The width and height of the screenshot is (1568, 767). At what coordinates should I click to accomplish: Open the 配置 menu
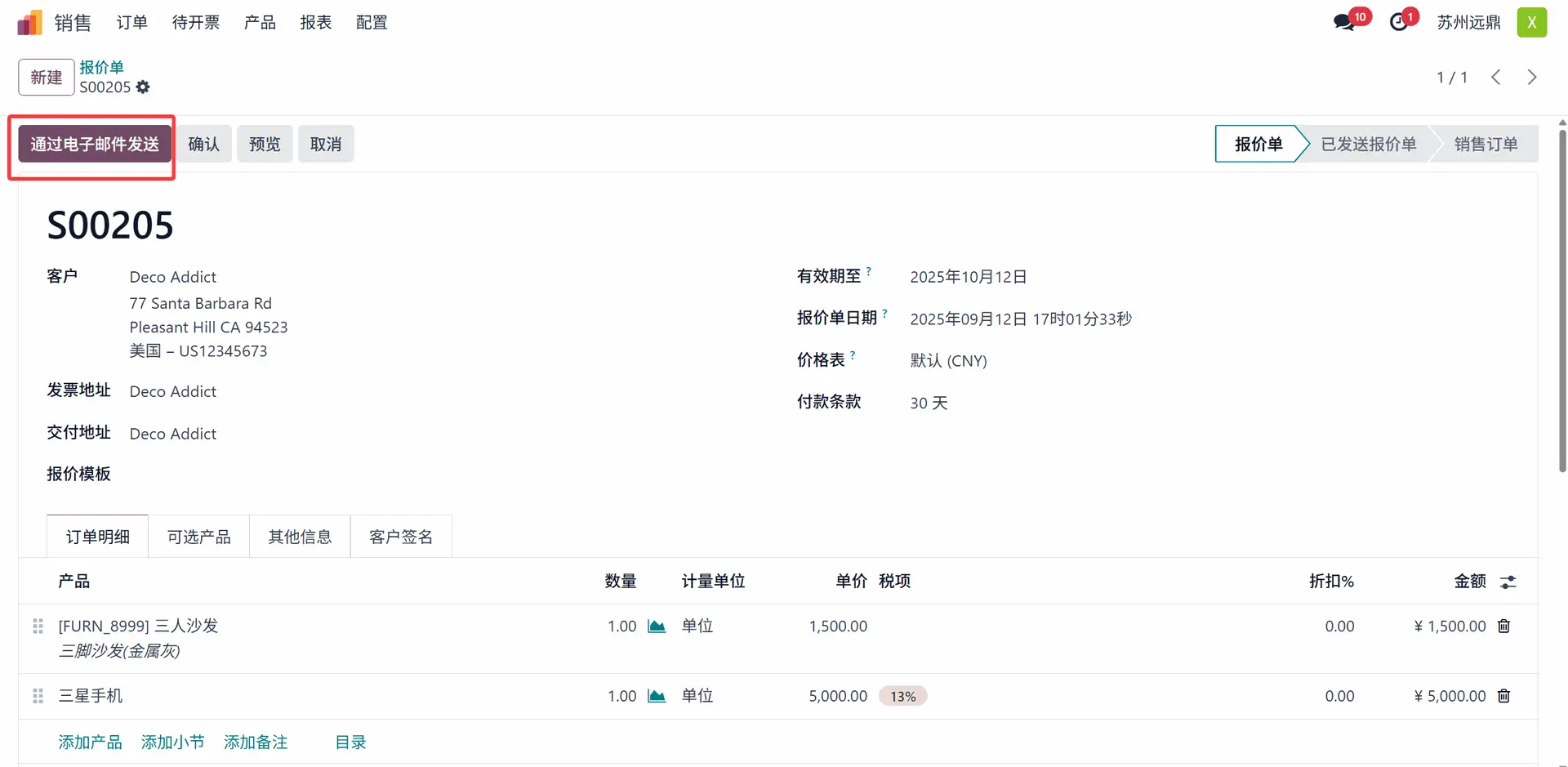coord(372,23)
